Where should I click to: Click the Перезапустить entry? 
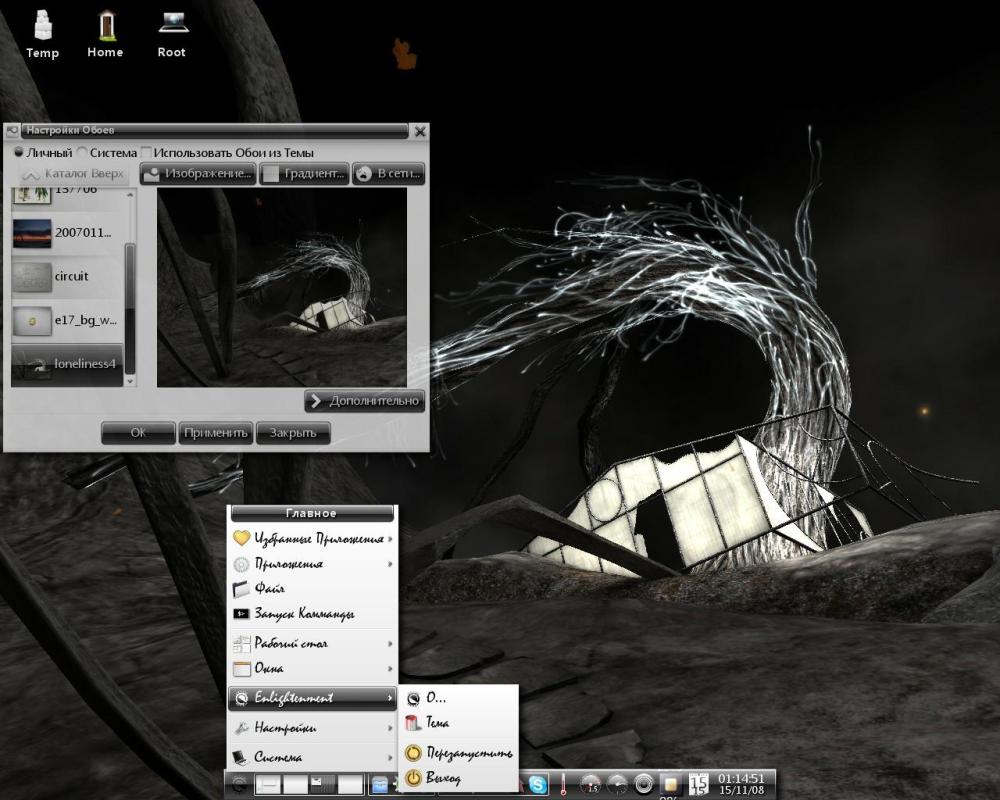459,753
